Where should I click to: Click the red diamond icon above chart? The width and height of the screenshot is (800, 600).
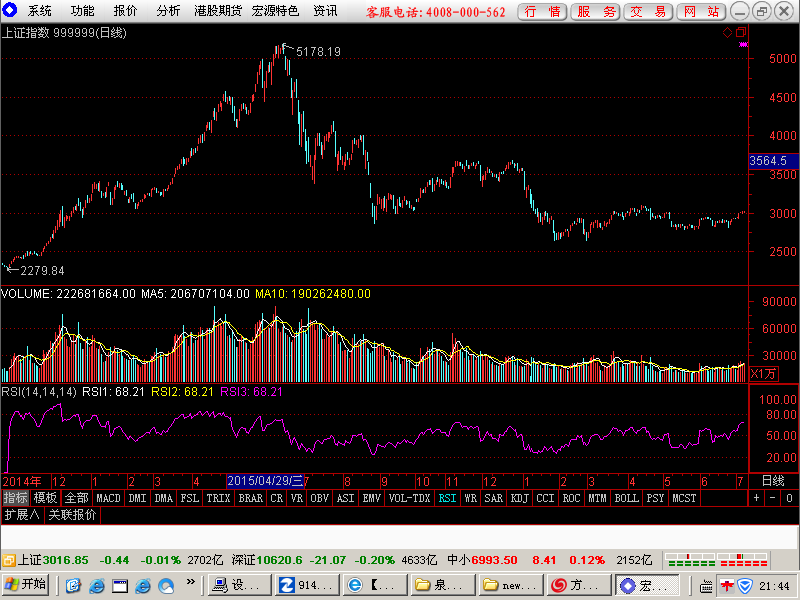pos(728,33)
